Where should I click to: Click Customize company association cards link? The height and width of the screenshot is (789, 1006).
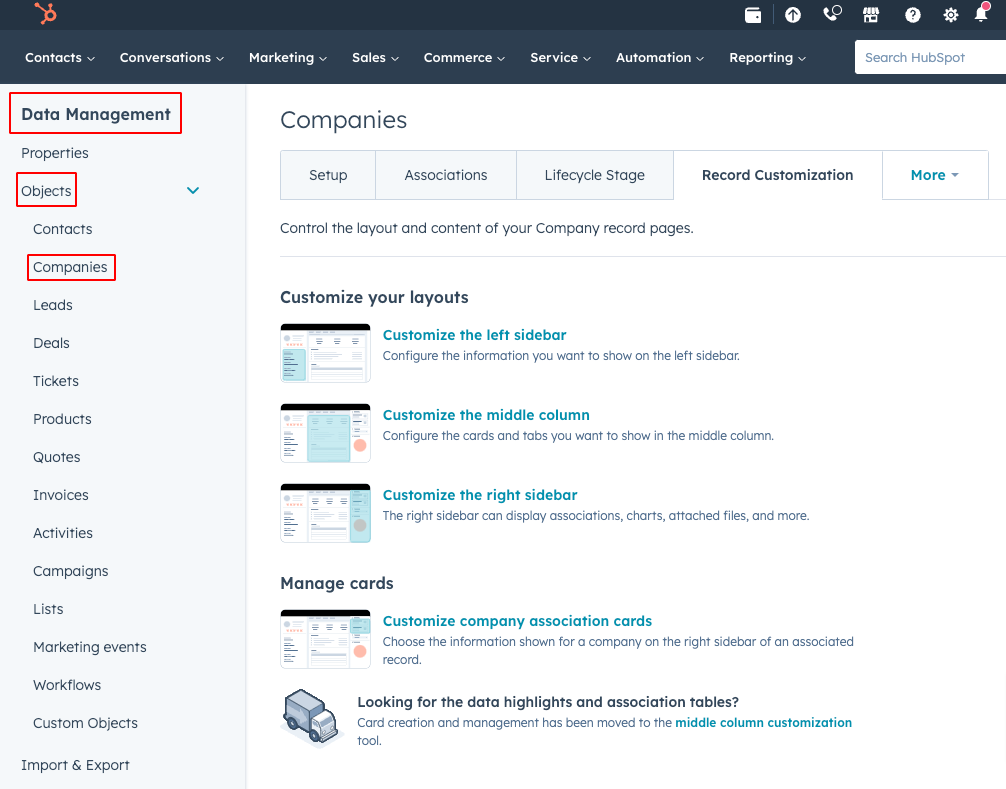pos(517,621)
